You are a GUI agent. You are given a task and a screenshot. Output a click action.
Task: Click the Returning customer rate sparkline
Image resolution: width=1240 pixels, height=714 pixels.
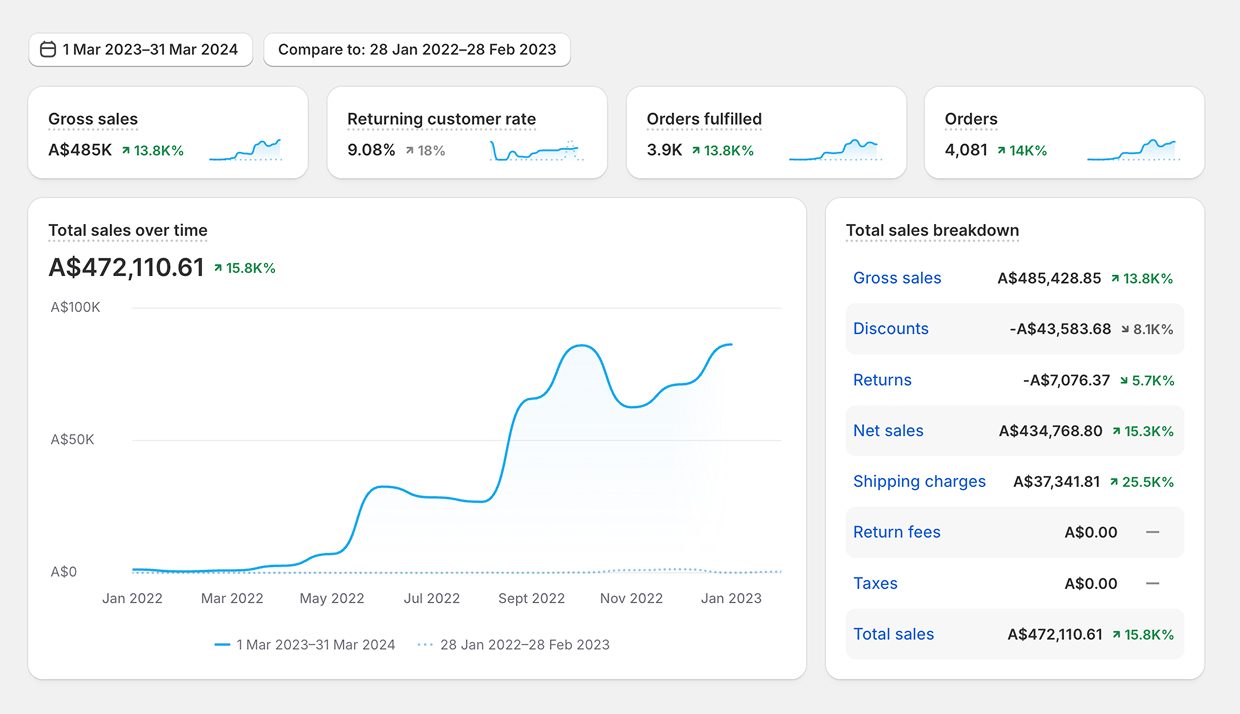tap(534, 151)
